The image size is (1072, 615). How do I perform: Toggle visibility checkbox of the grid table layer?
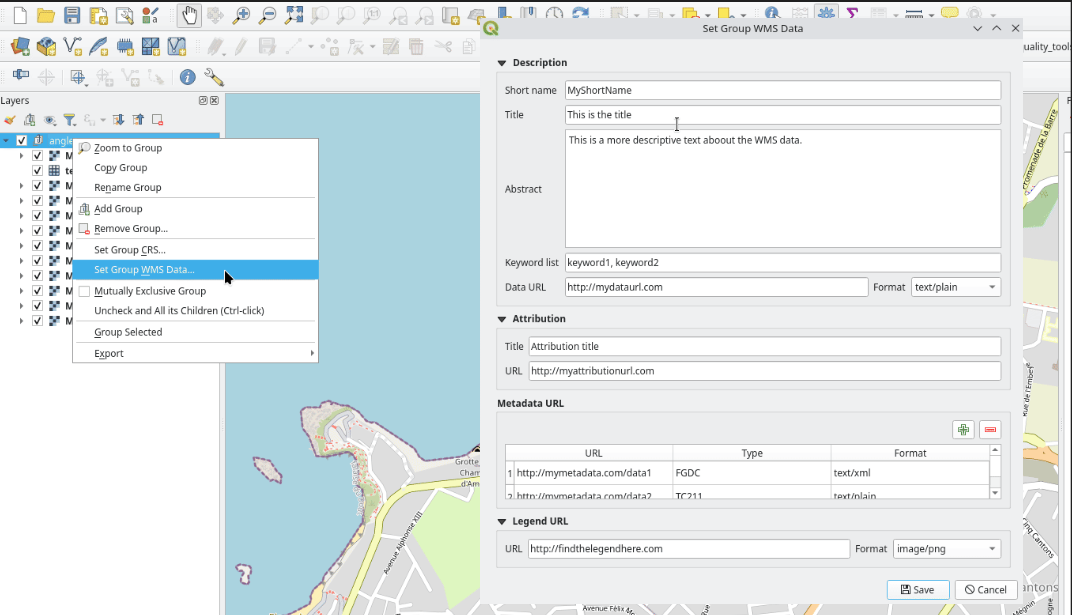(x=38, y=171)
